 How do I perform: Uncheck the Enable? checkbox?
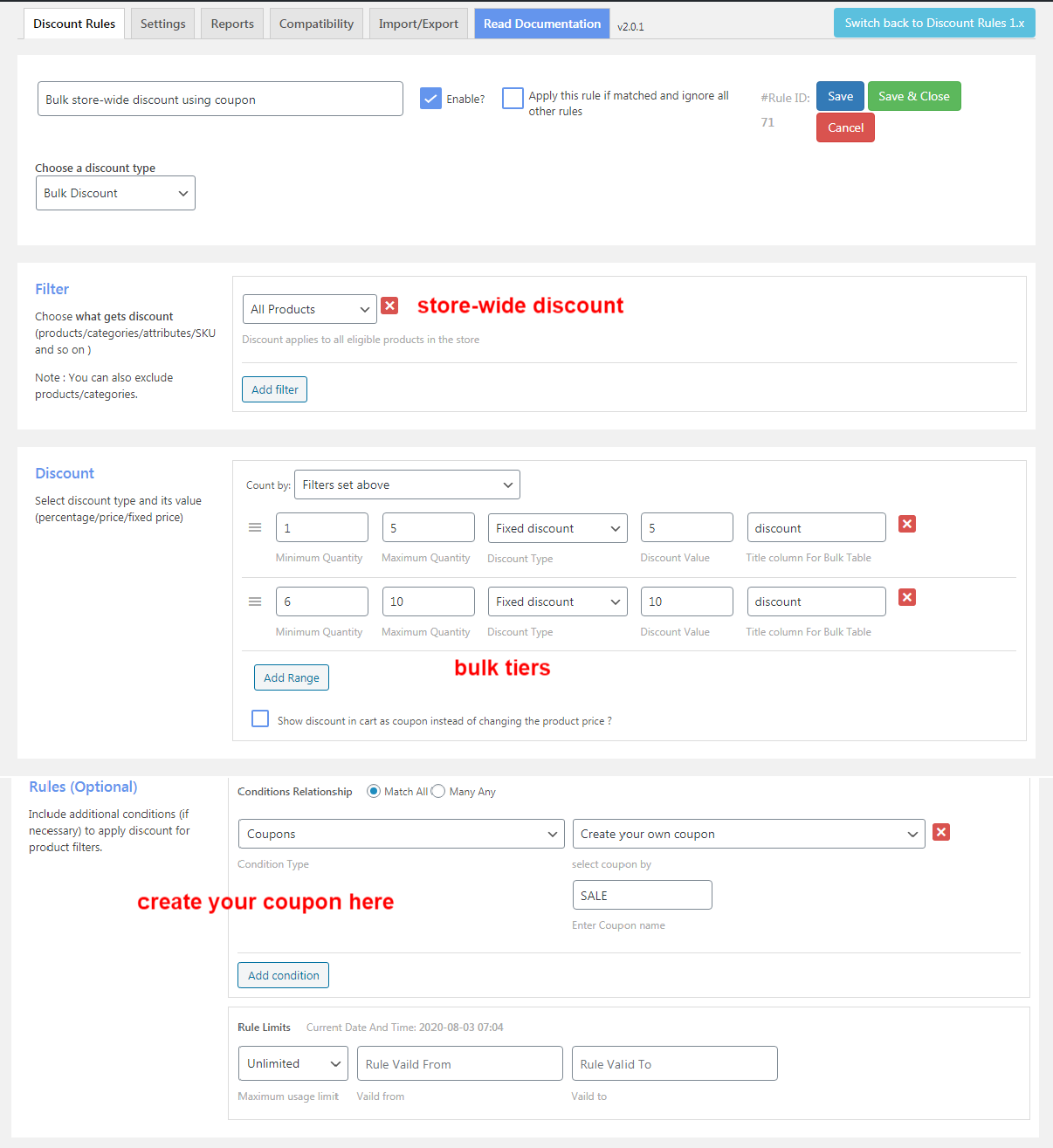[430, 99]
